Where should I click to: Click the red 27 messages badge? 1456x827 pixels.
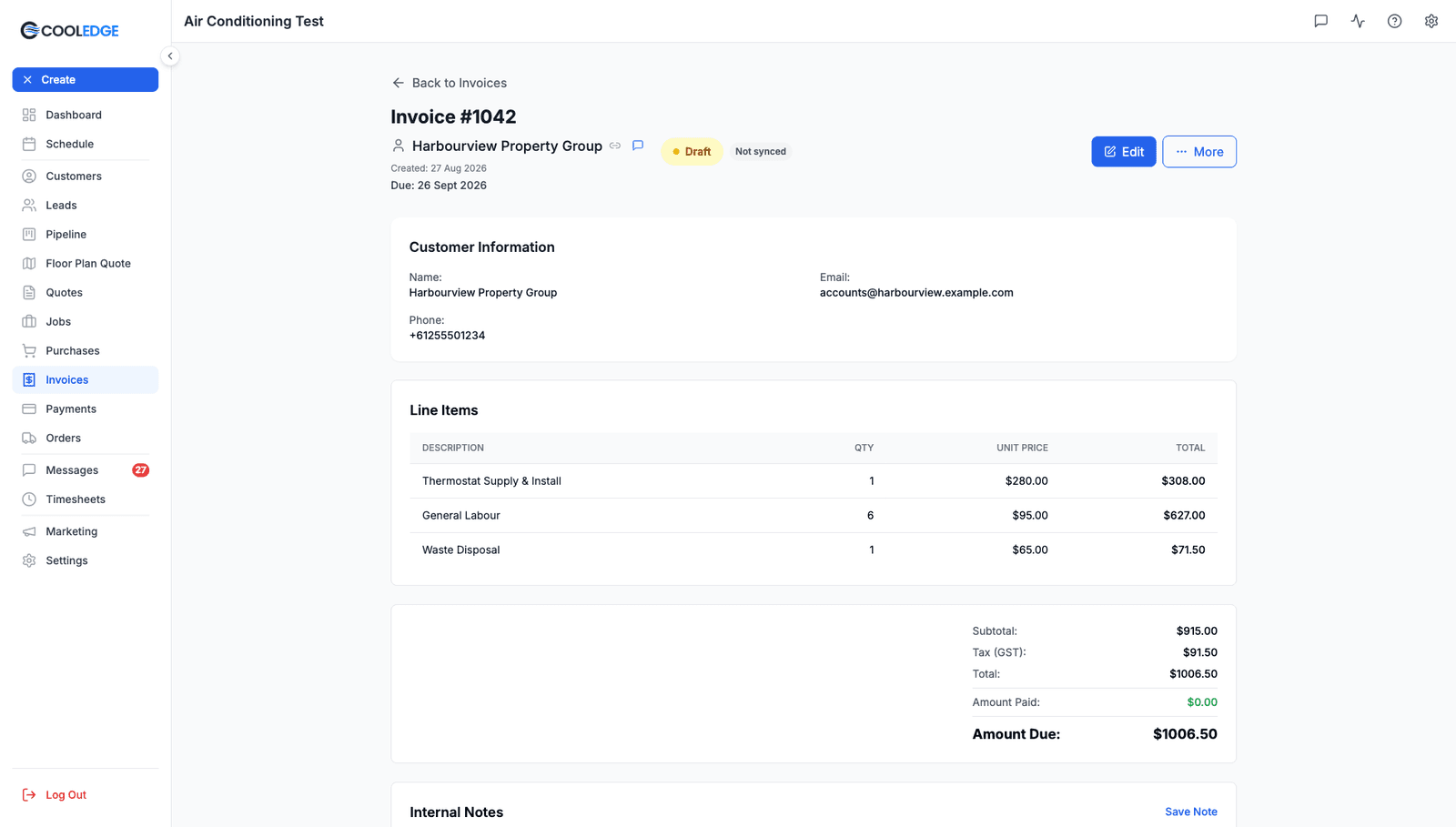(141, 470)
